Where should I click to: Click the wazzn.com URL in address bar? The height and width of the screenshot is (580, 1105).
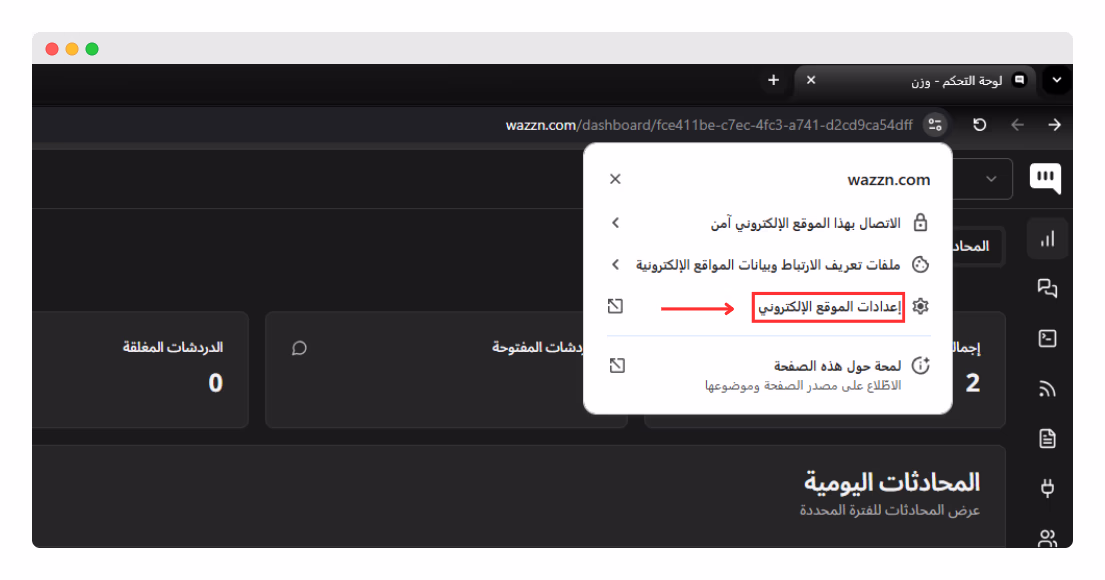tap(709, 125)
